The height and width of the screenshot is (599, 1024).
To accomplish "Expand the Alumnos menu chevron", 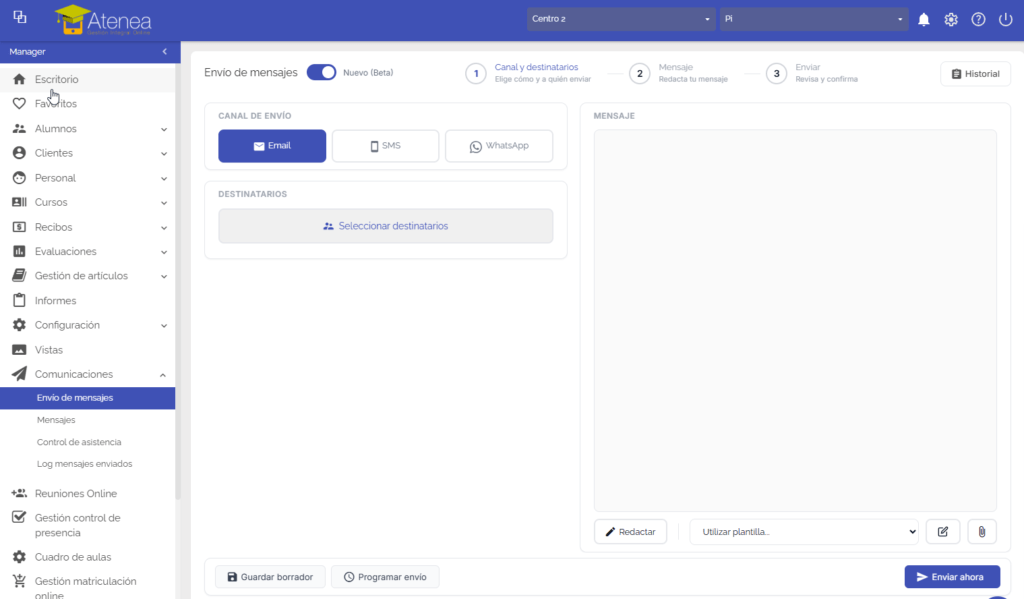I will pos(164,129).
